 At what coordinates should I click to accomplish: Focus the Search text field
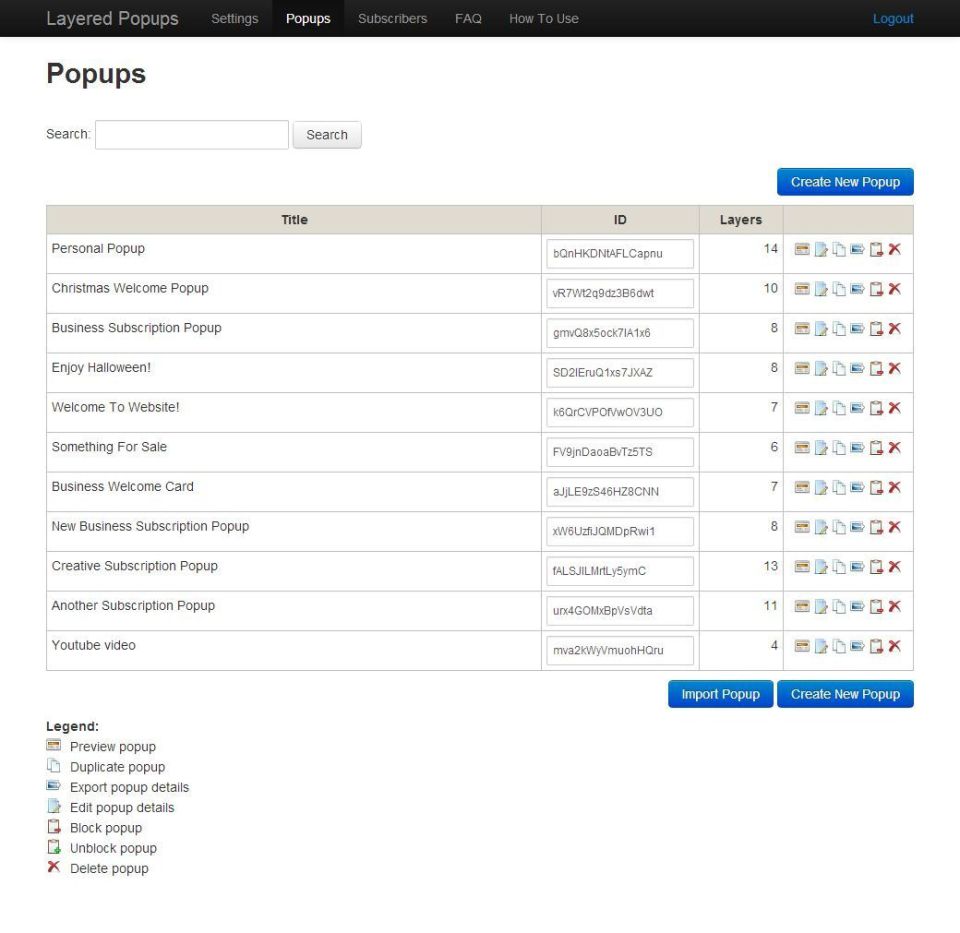(x=192, y=135)
